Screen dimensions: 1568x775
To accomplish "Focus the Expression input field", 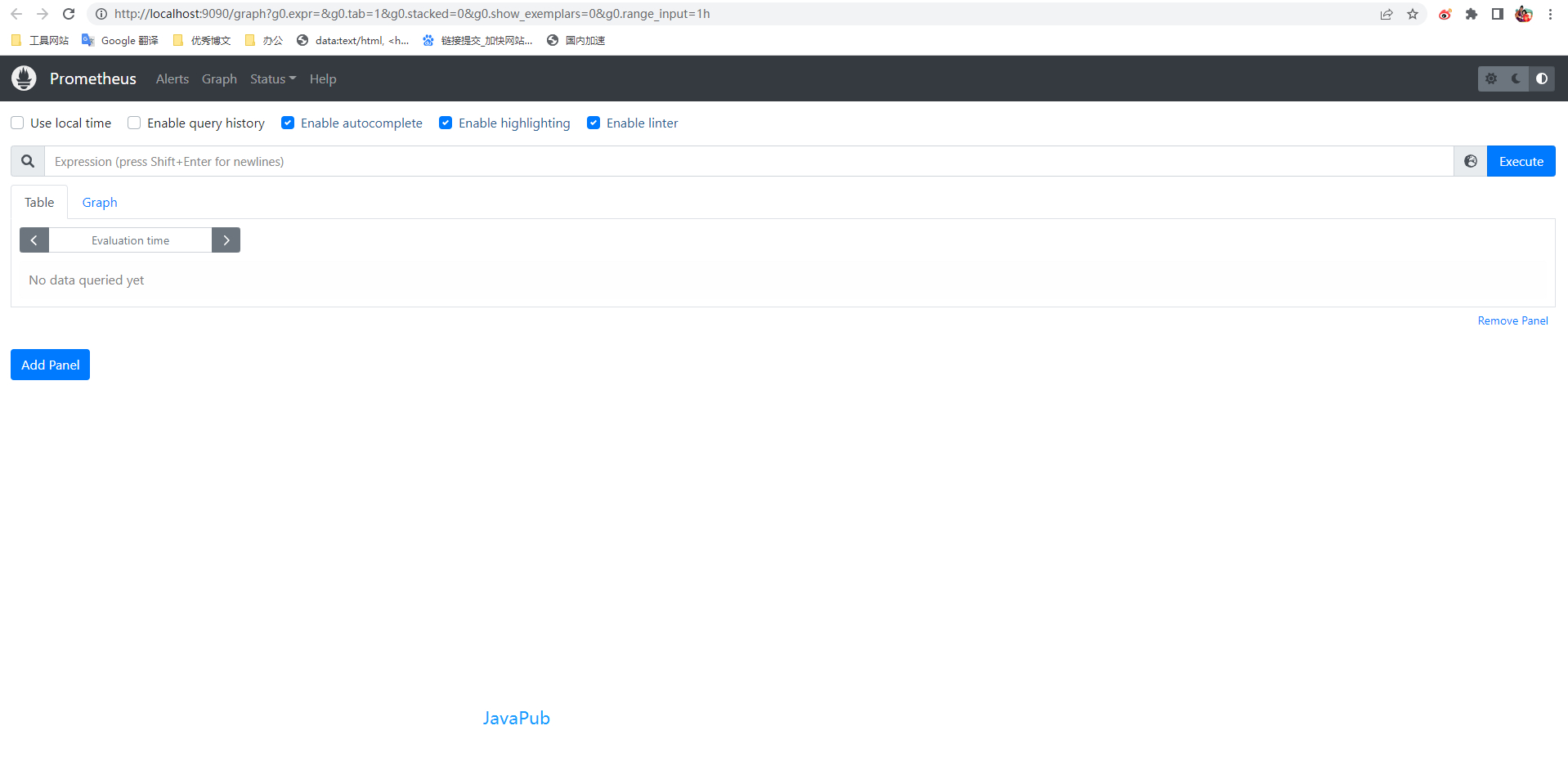I will tap(749, 161).
